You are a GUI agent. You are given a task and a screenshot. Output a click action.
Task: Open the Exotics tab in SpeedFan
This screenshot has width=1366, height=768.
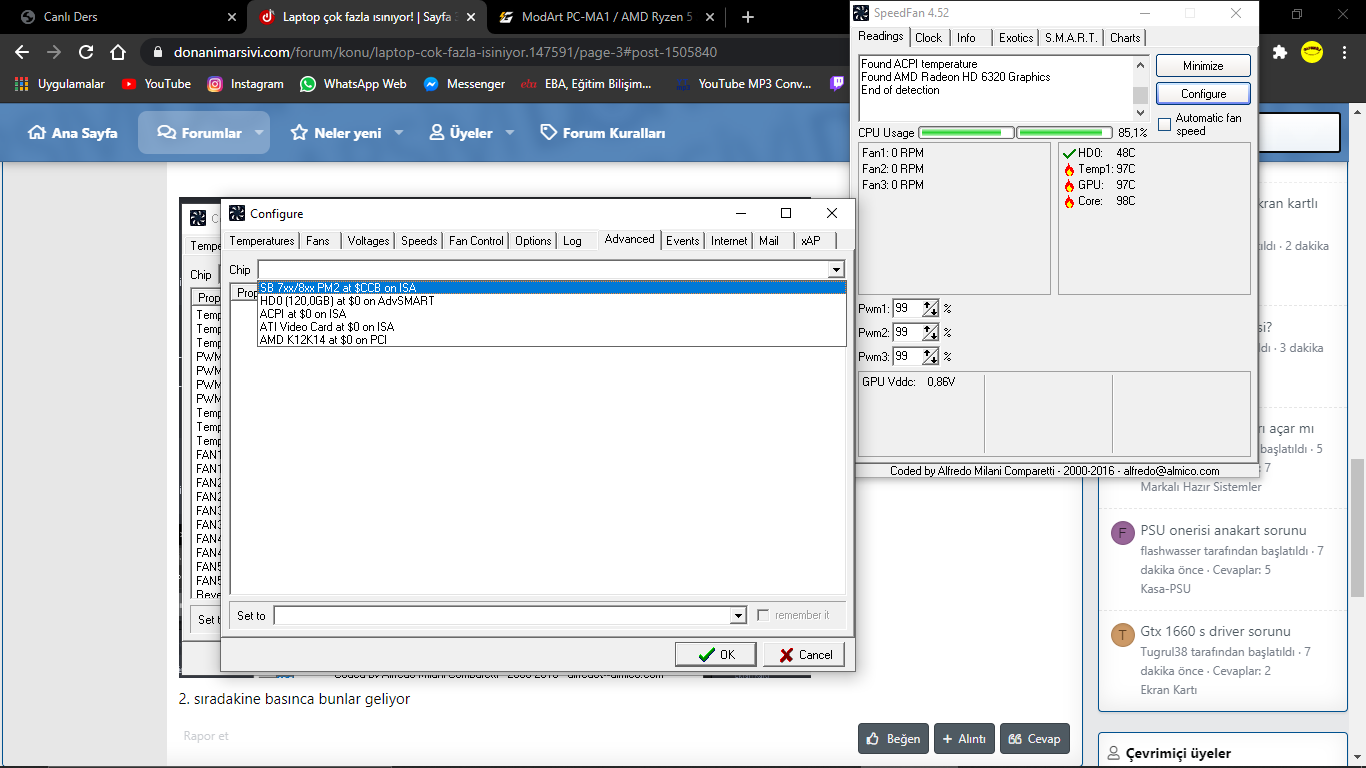coord(1016,38)
